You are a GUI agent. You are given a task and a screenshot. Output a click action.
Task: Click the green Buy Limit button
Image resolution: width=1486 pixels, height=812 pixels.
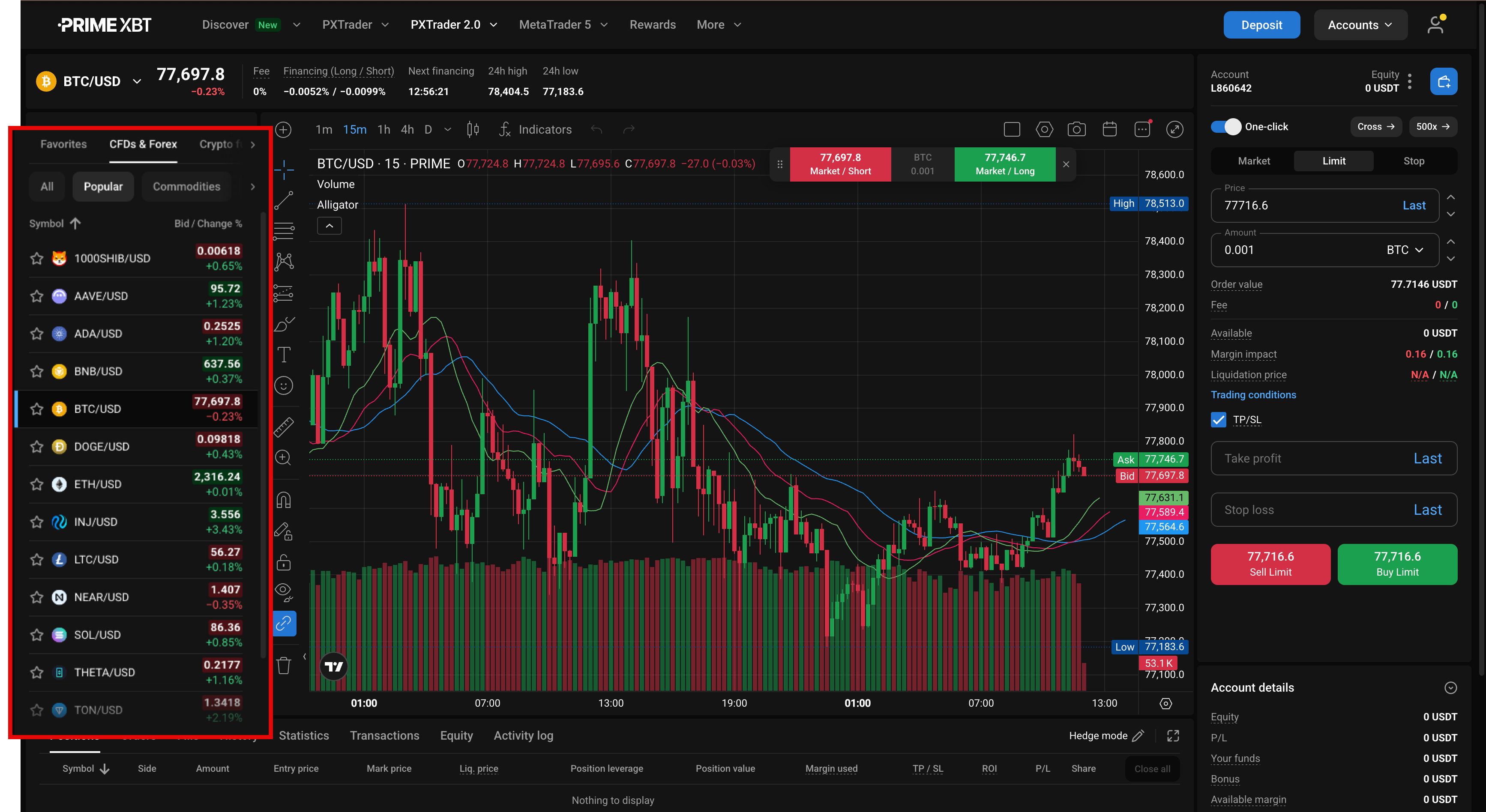point(1397,564)
